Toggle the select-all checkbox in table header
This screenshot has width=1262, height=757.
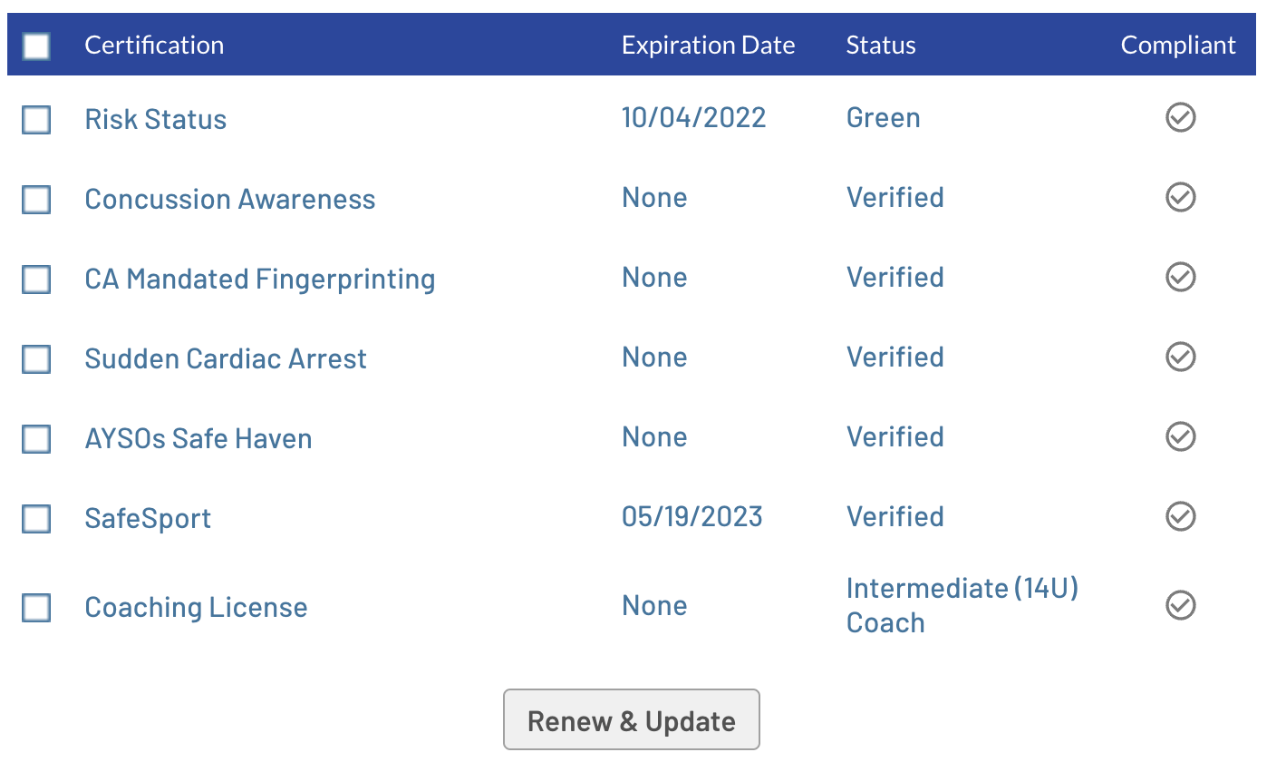pos(37,46)
